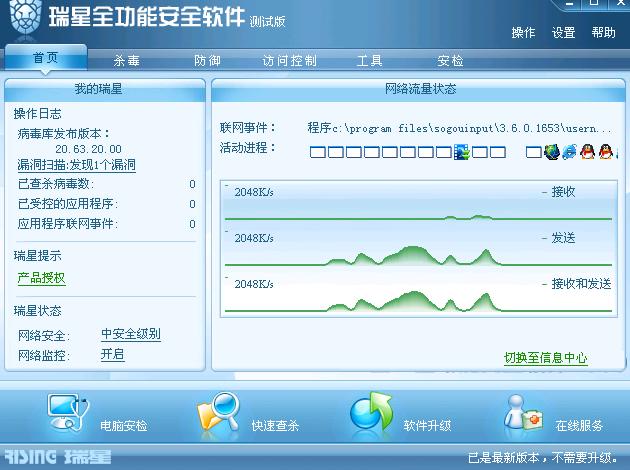Screen dimensions: 630x470
Task: Click the 已受控的应用程序 row
Action: click(106, 204)
